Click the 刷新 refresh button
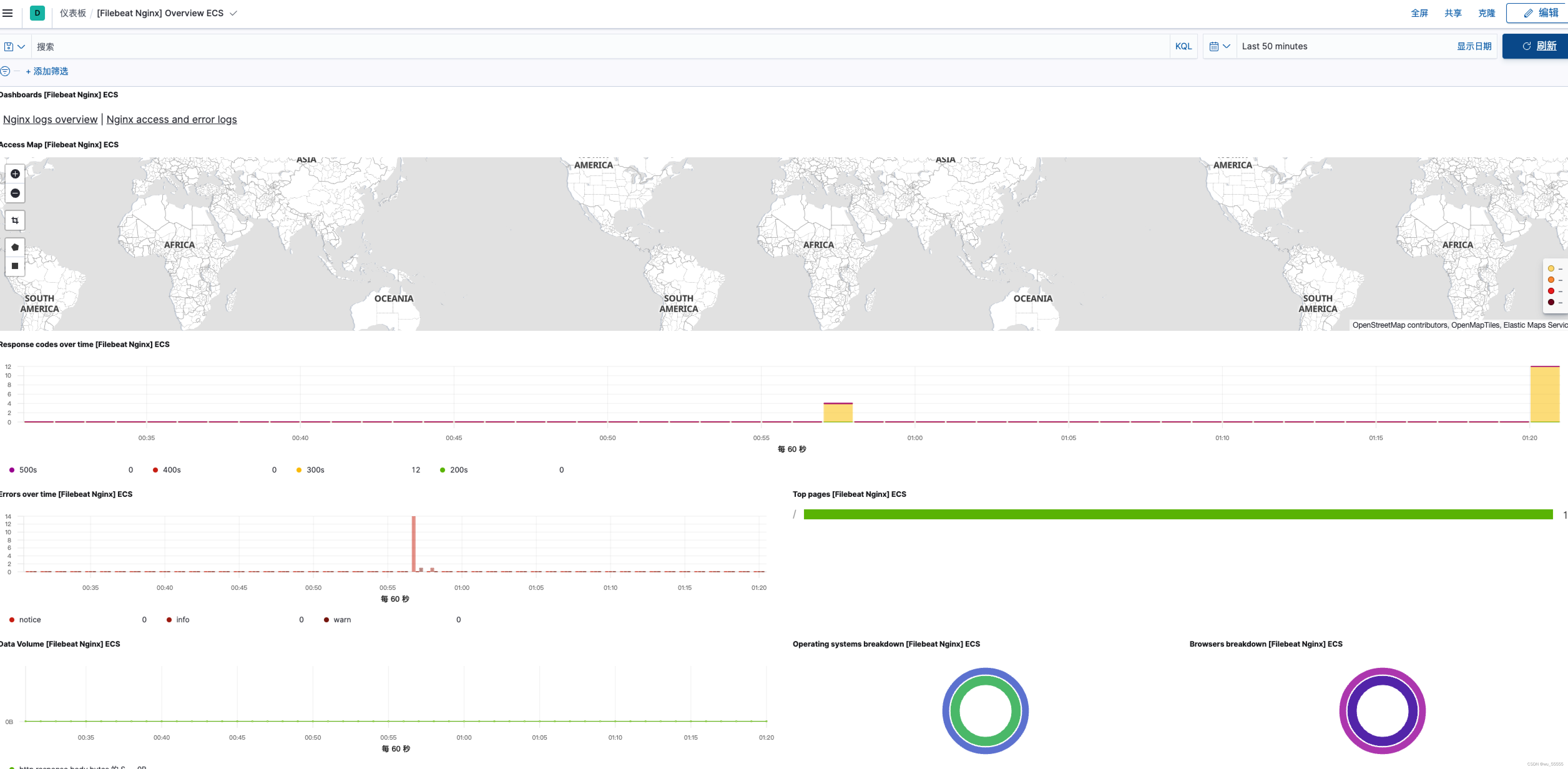Image resolution: width=1568 pixels, height=769 pixels. tap(1535, 46)
